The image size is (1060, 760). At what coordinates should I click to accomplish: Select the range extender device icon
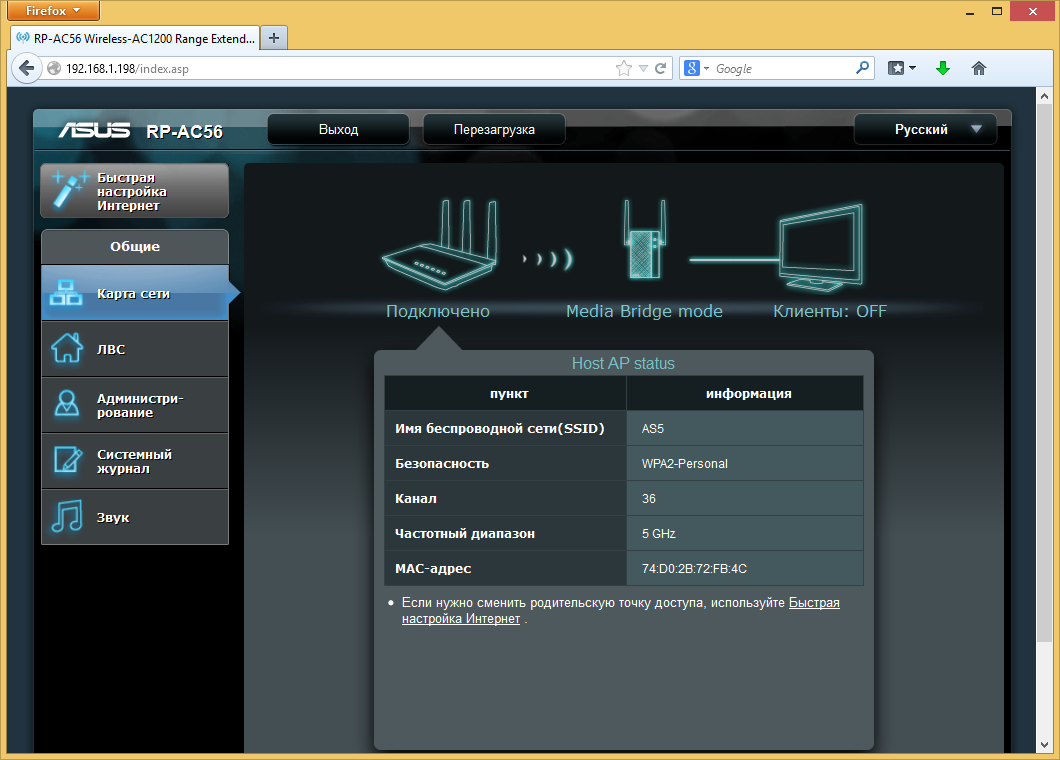click(644, 239)
